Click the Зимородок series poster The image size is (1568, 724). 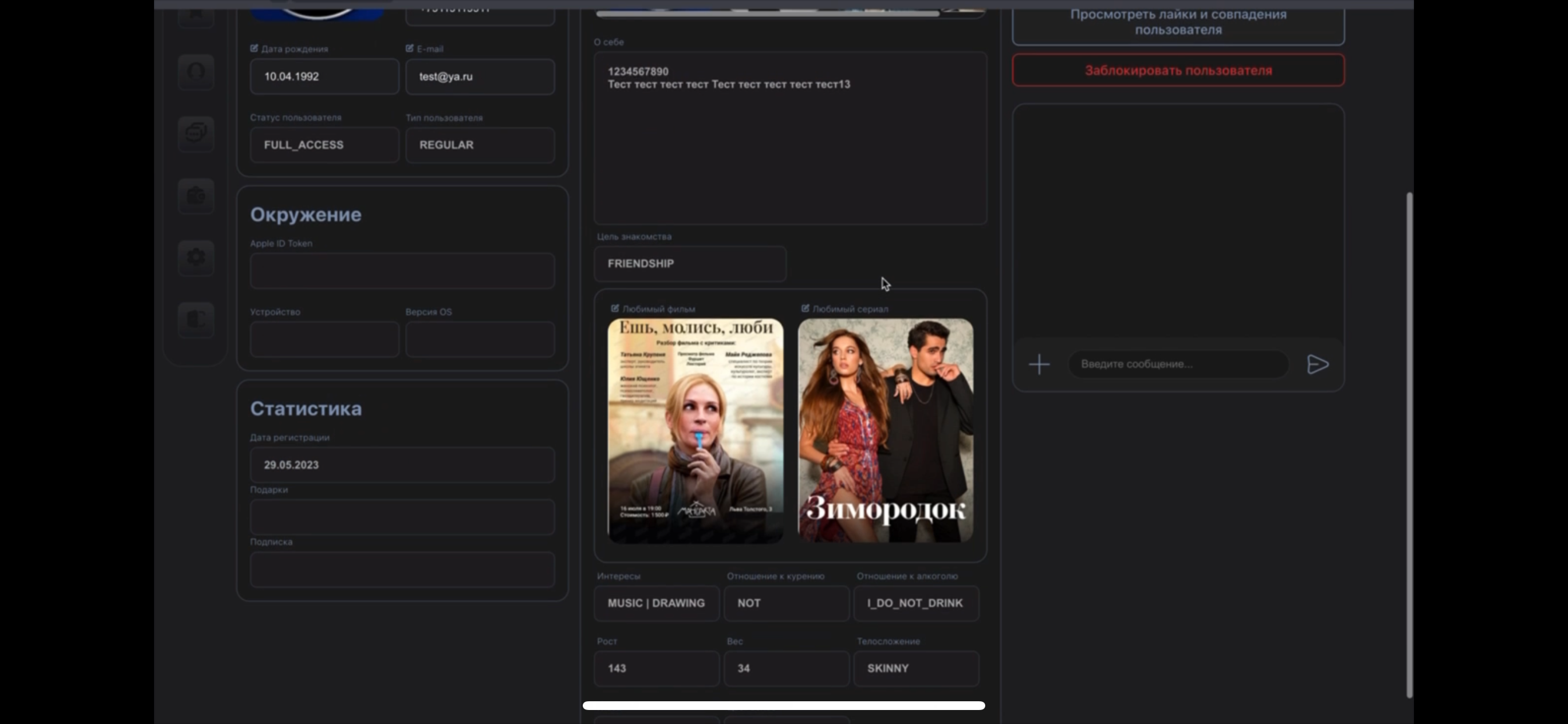(x=885, y=430)
